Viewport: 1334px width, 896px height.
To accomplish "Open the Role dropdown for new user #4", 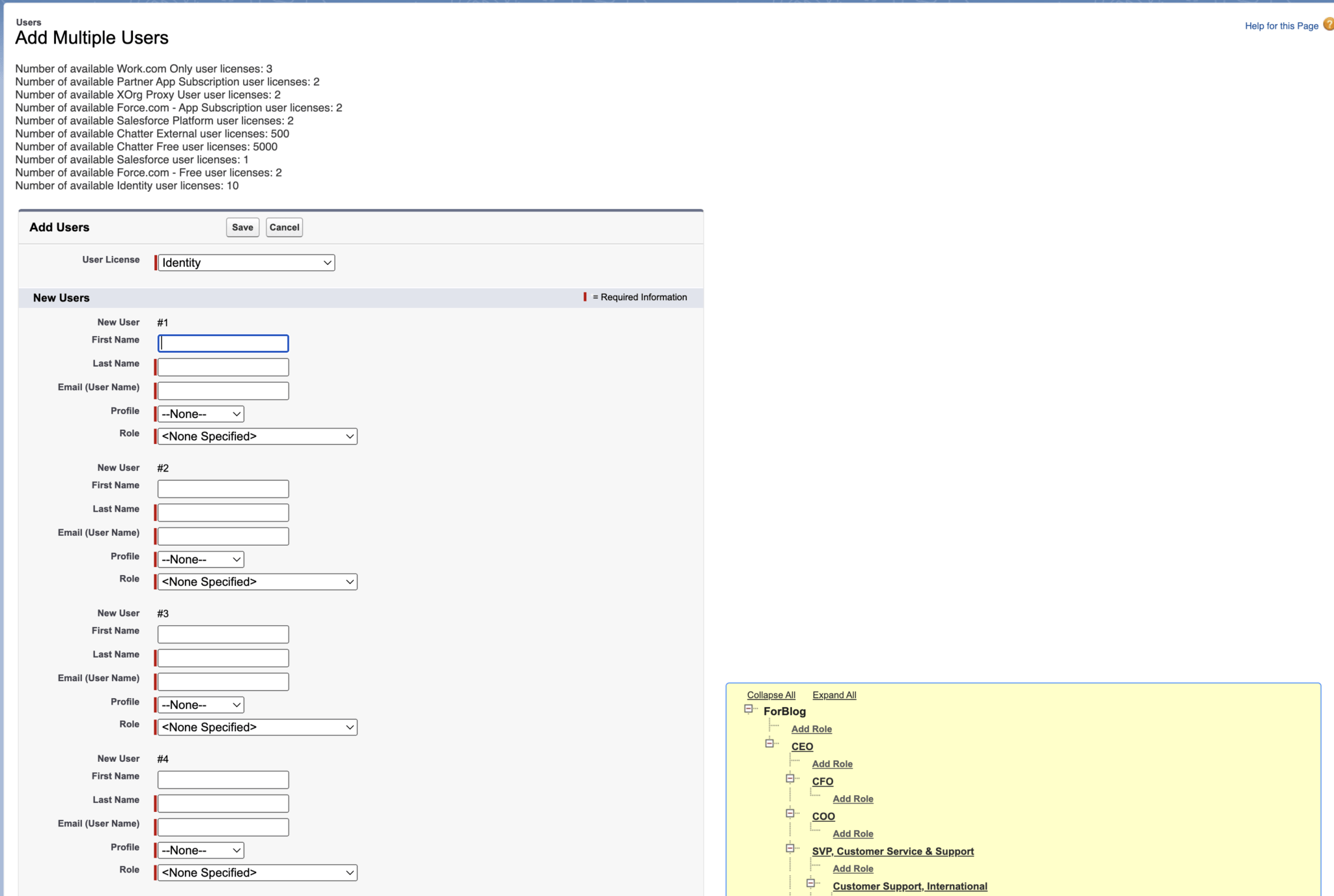I will click(257, 873).
